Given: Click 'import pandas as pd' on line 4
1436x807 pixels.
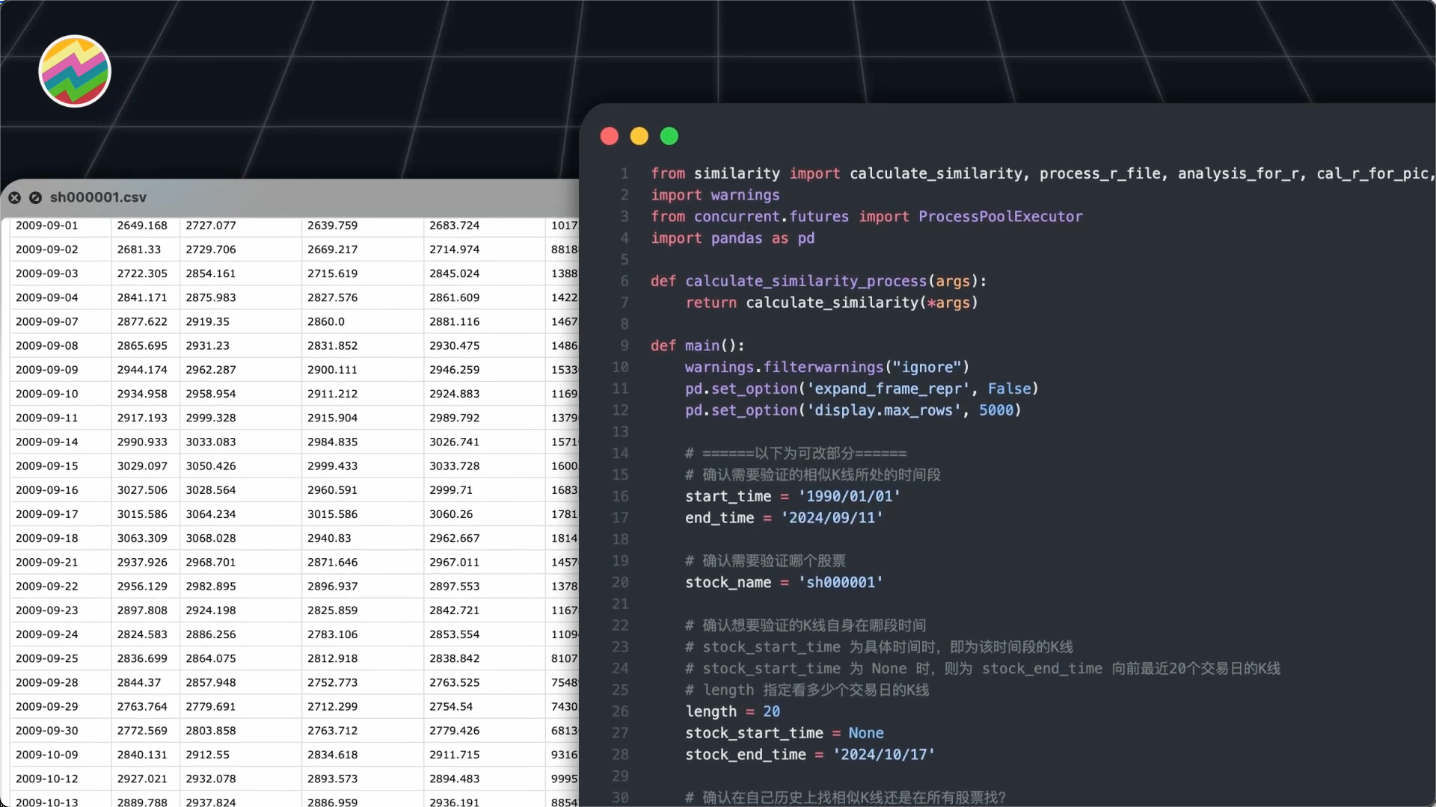Looking at the screenshot, I should (x=732, y=238).
